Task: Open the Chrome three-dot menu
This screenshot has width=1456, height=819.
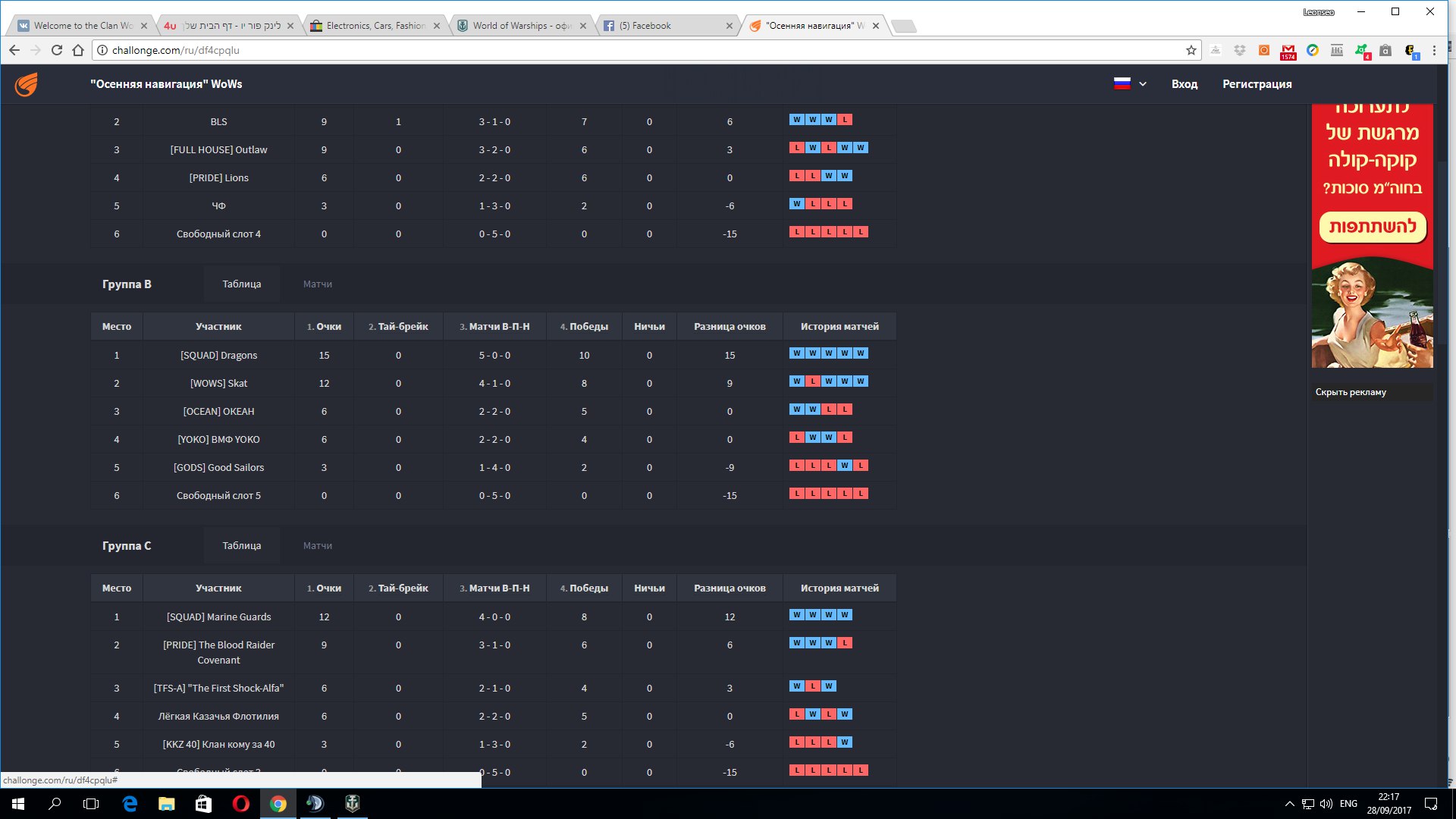Action: click(x=1434, y=51)
